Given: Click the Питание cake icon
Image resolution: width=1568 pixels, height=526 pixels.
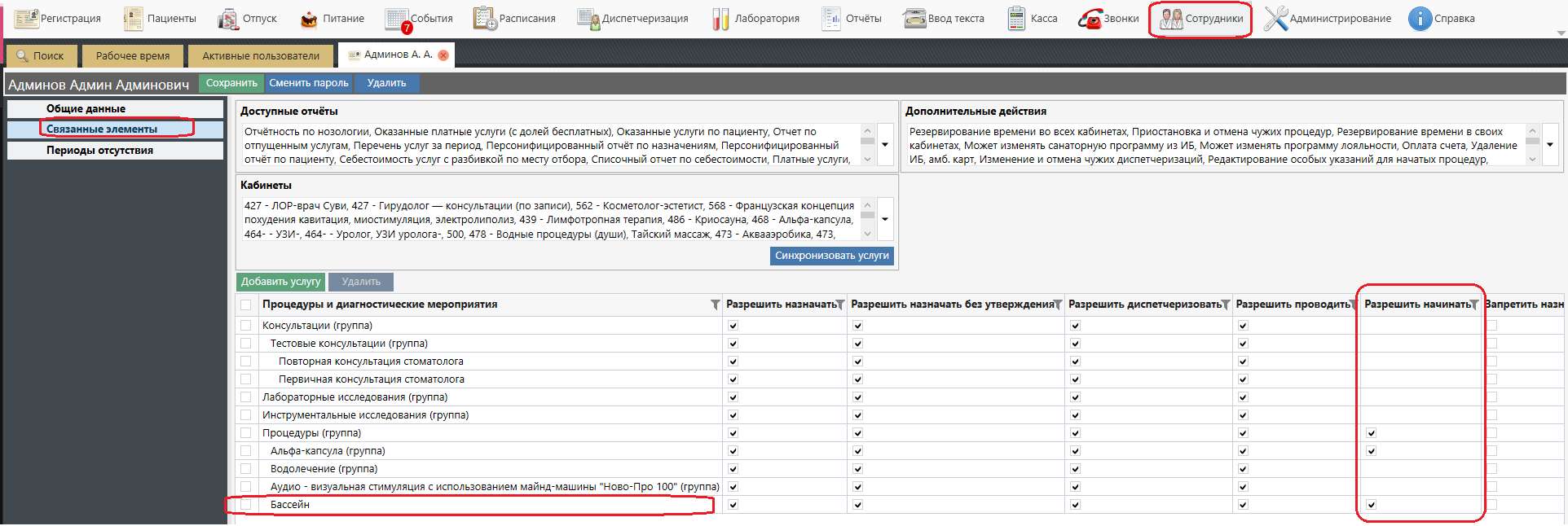Looking at the screenshot, I should 309,19.
